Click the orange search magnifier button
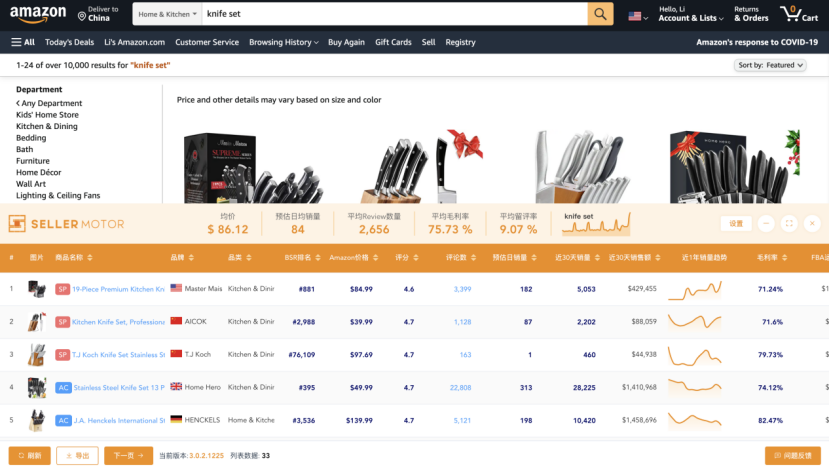 [x=600, y=14]
